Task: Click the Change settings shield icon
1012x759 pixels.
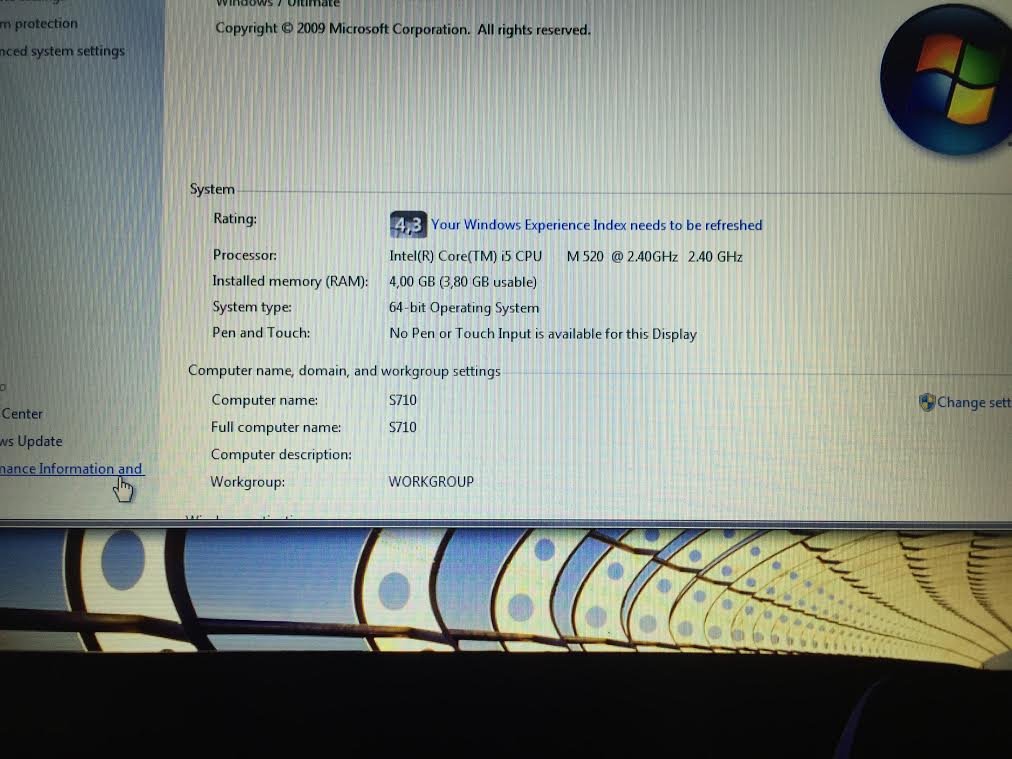Action: click(927, 402)
